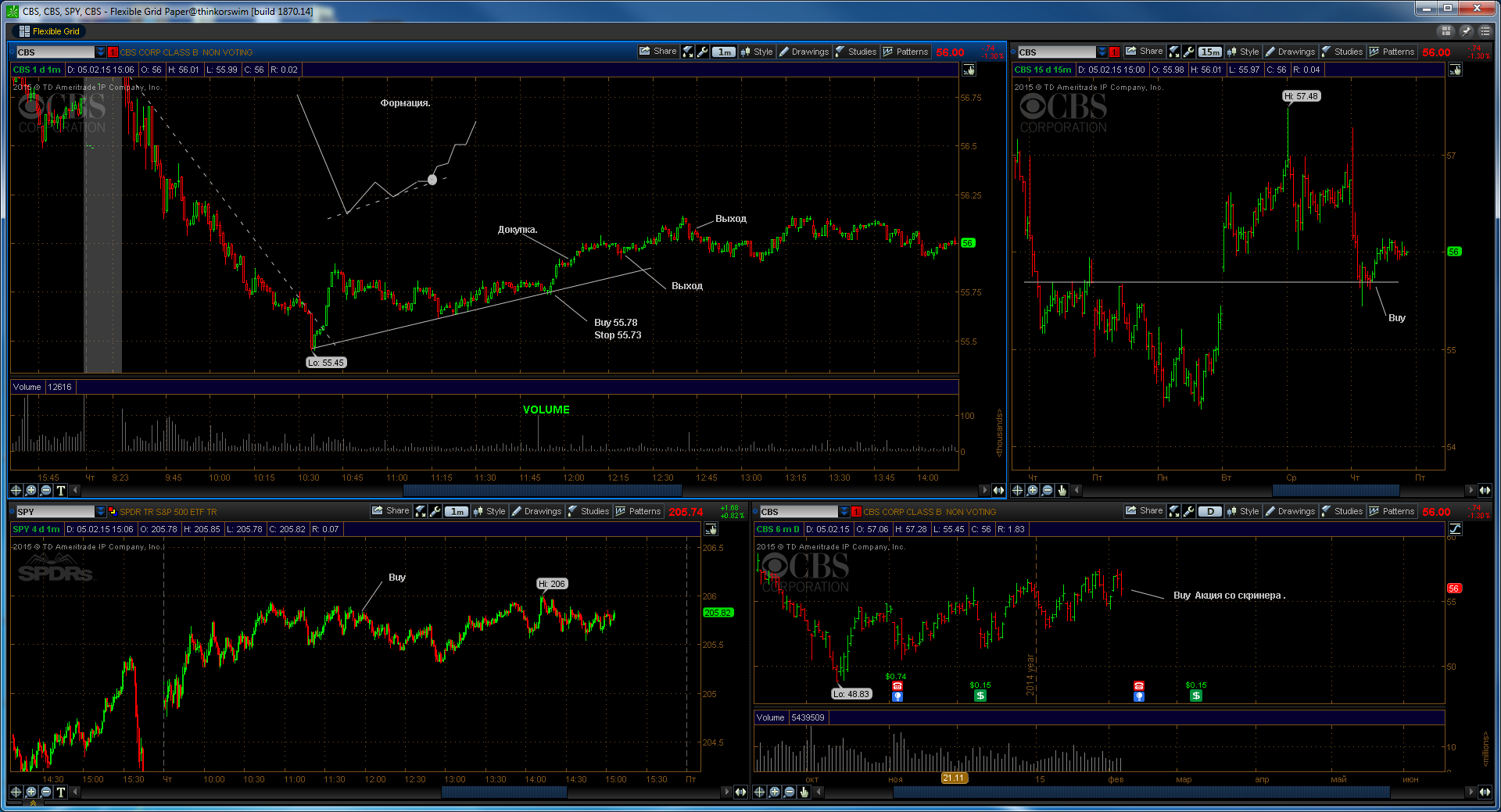Open chart settings wrench on CBS 1m chart
This screenshot has width=1501, height=812.
702,52
